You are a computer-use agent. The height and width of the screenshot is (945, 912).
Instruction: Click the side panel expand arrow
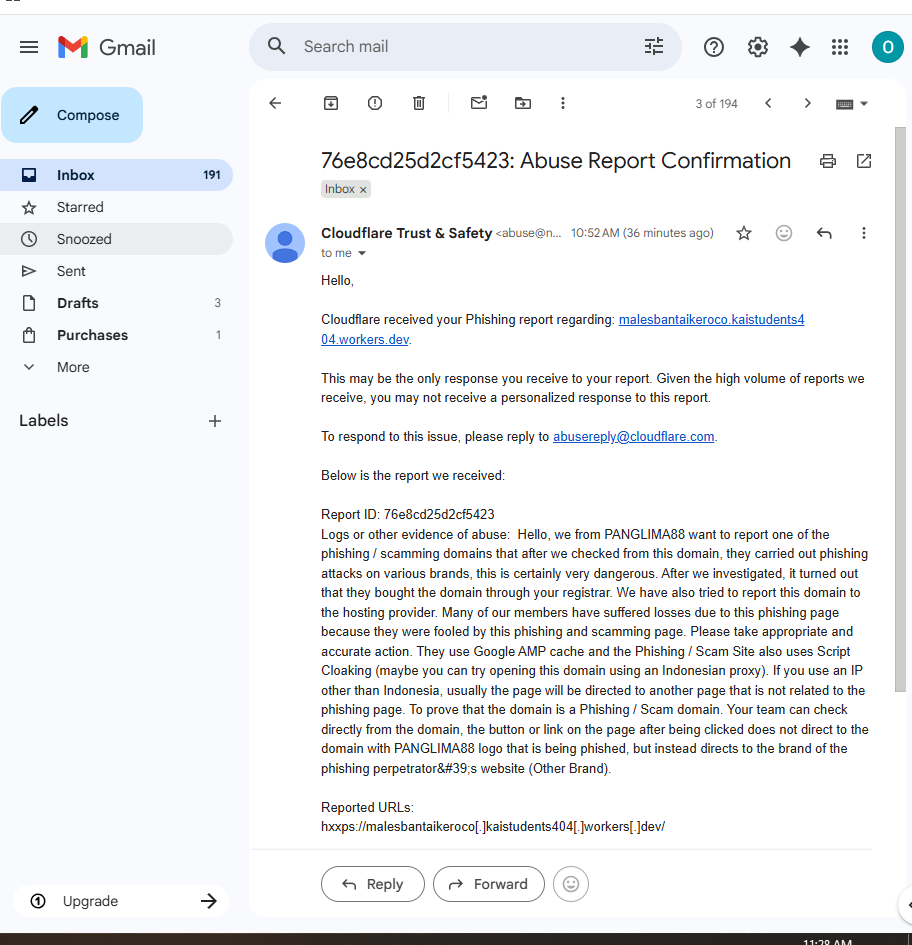(907, 905)
